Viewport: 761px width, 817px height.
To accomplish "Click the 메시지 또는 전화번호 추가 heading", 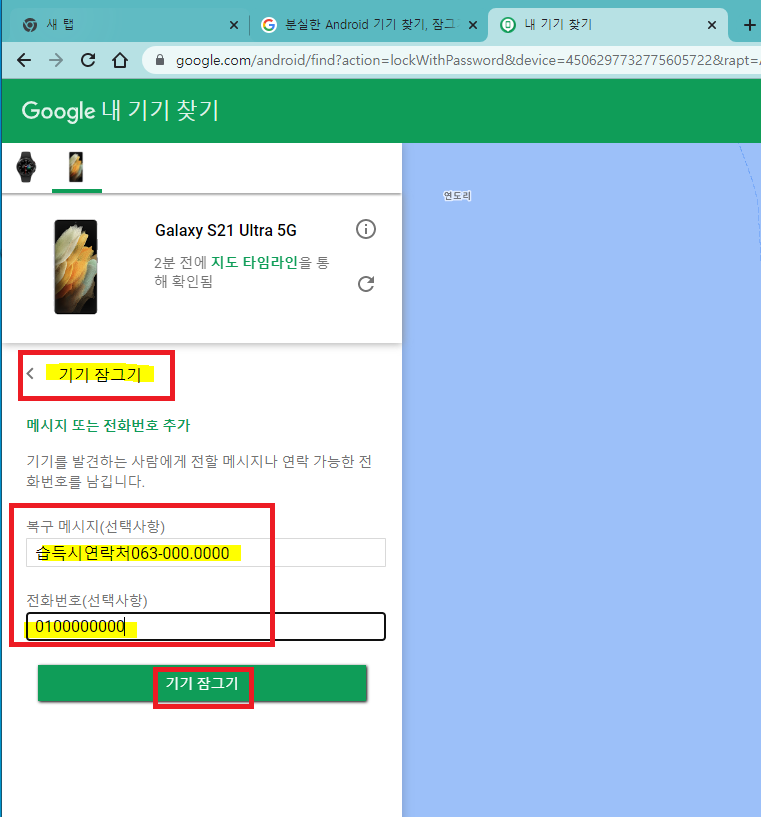I will tap(108, 426).
